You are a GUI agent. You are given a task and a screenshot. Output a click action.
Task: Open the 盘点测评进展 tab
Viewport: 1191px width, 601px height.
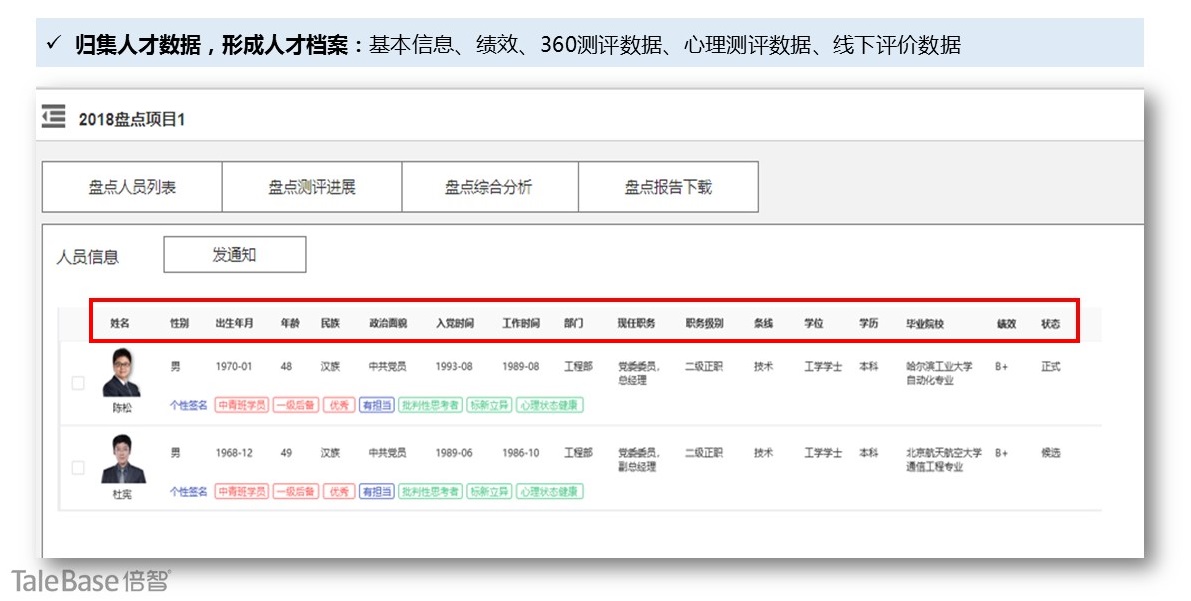tap(311, 187)
